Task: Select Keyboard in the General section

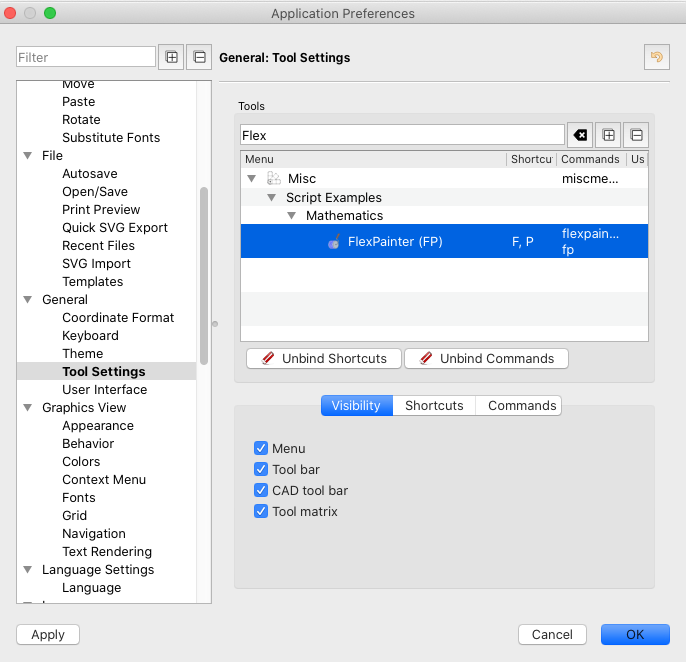Action: pyautogui.click(x=90, y=336)
